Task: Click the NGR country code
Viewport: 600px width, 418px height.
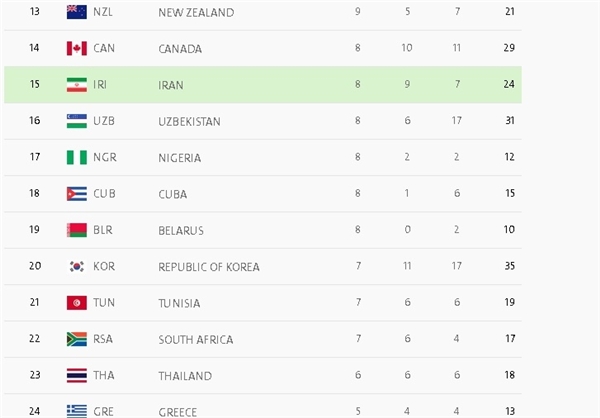Action: pyautogui.click(x=104, y=157)
